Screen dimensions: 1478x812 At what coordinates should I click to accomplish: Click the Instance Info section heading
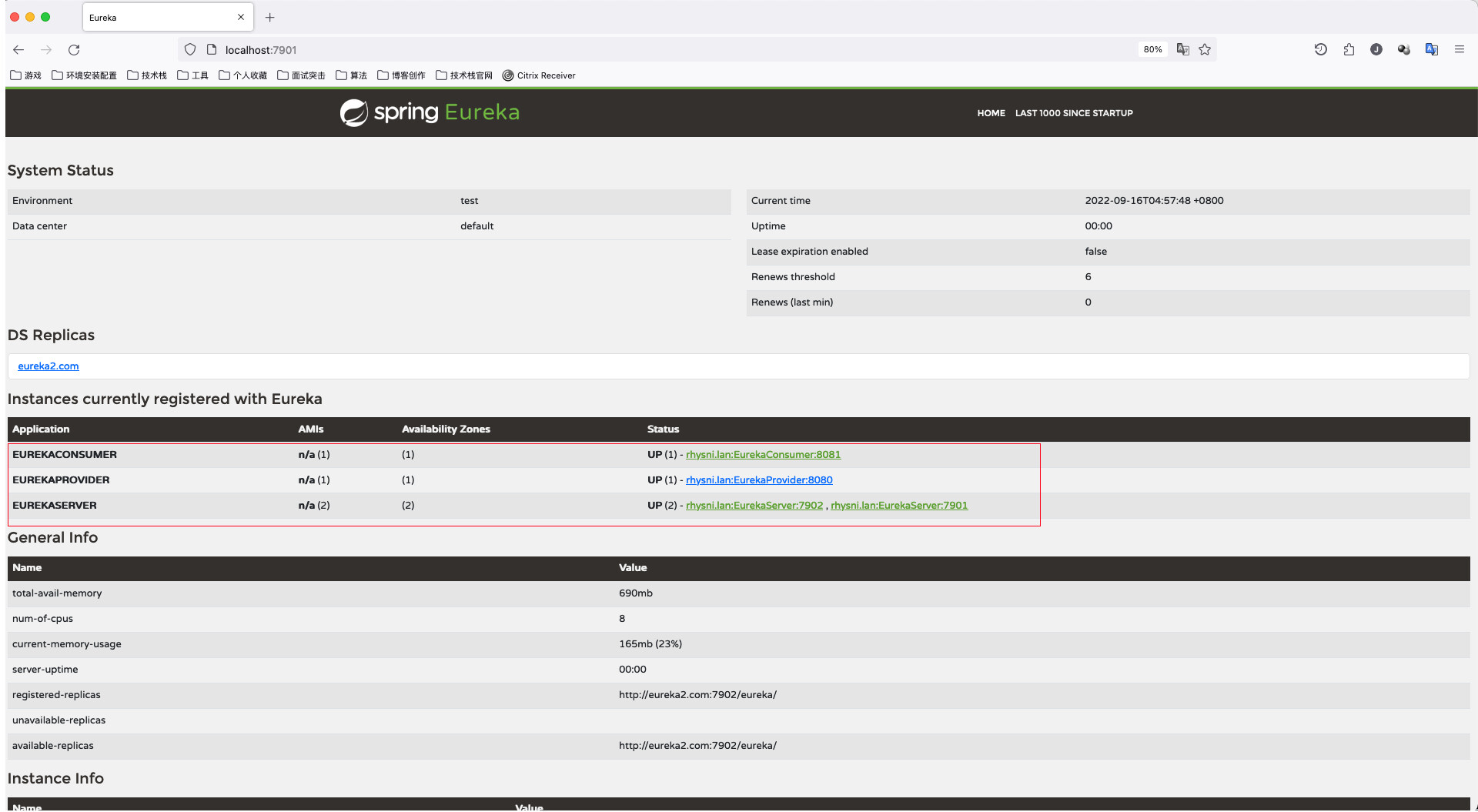coord(55,779)
